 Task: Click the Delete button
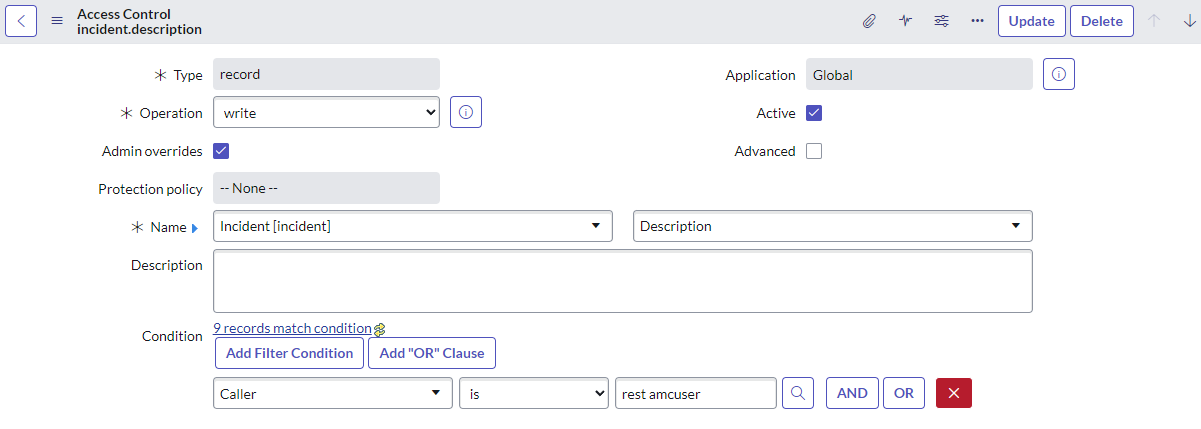coord(1101,21)
